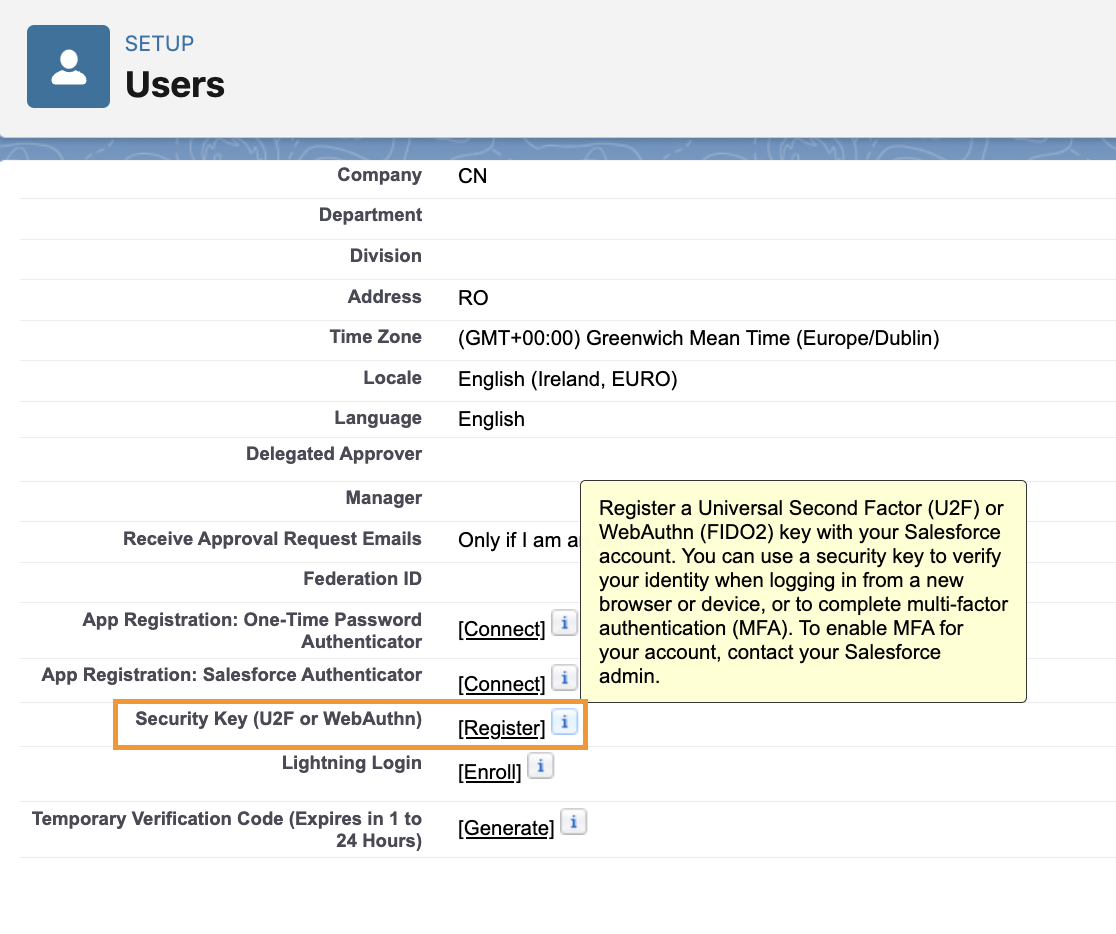Viewport: 1116px width, 934px height.
Task: Click the Greenwich Mean Time zone value
Action: coord(699,338)
